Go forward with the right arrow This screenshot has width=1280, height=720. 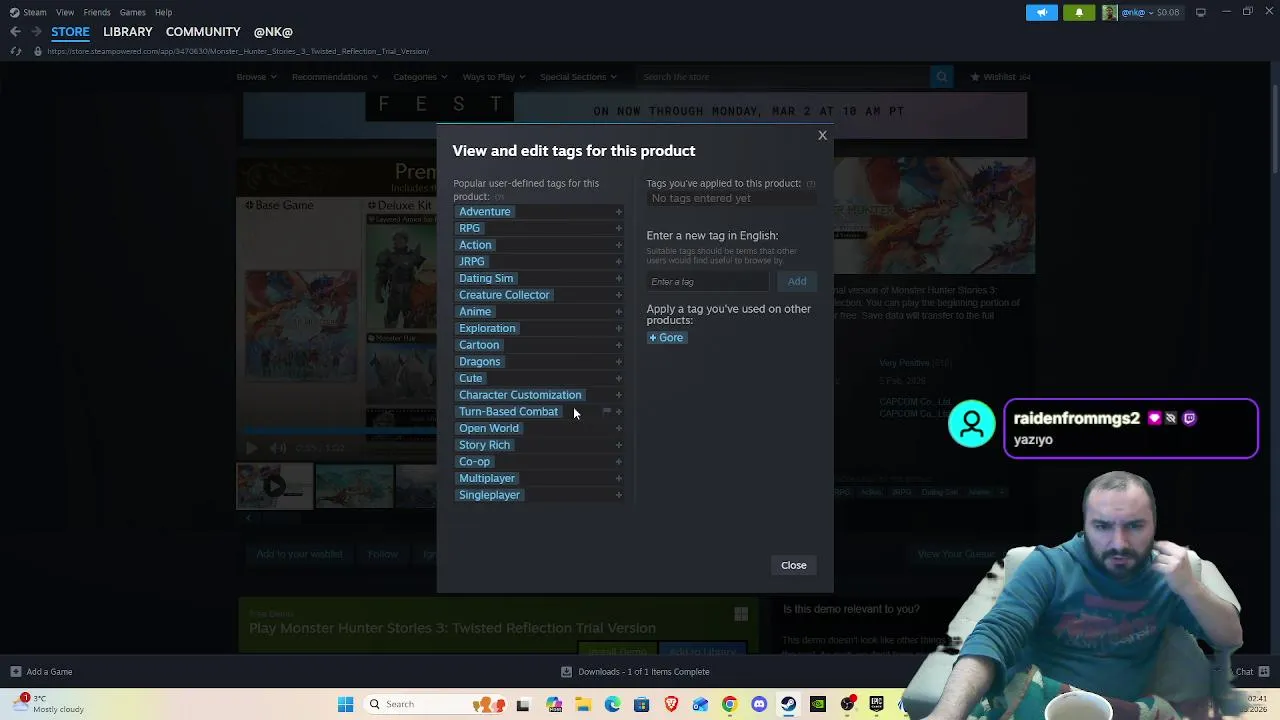36,32
